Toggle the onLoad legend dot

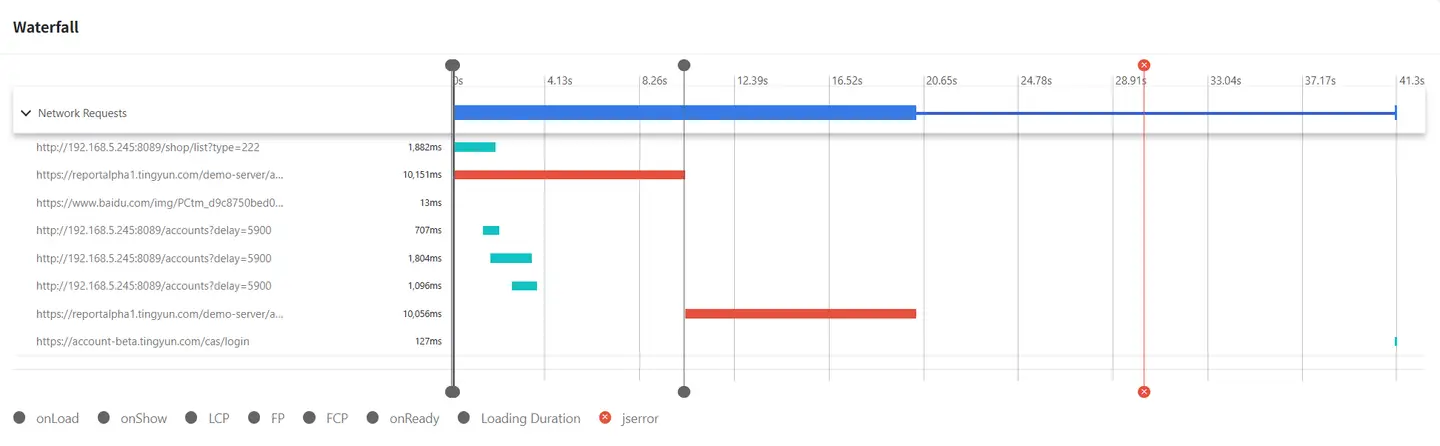[20, 418]
